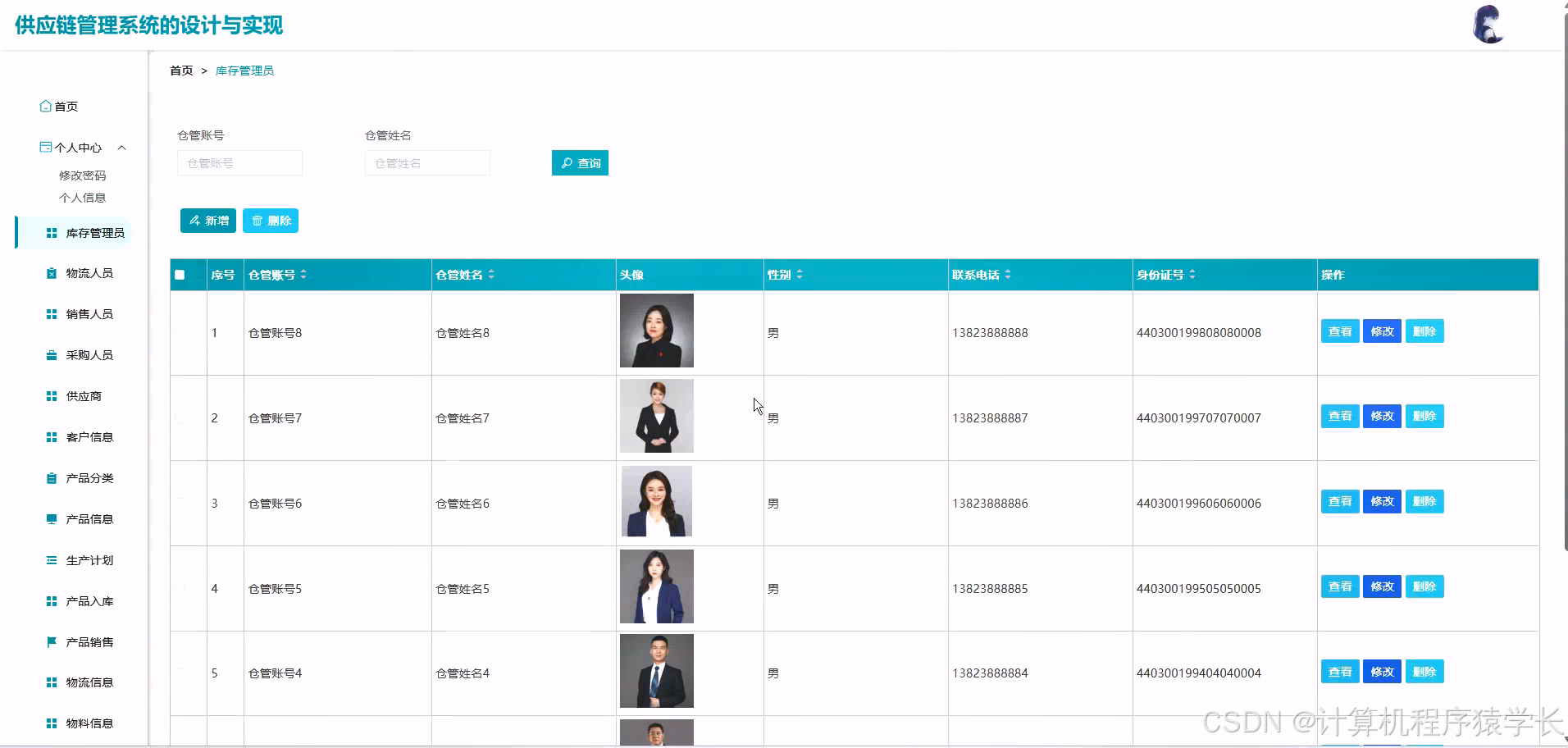Click the 供应链管理系统的设计与实现 title

(148, 25)
